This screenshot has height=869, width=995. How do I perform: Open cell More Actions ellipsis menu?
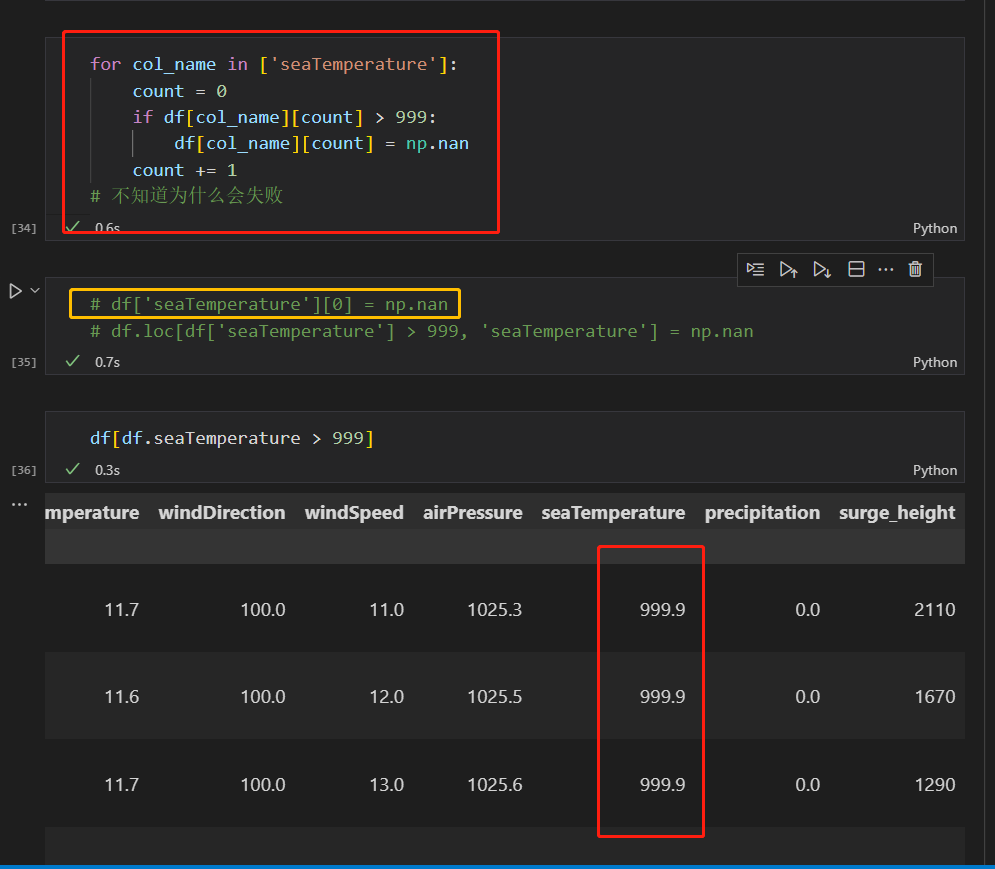(885, 269)
